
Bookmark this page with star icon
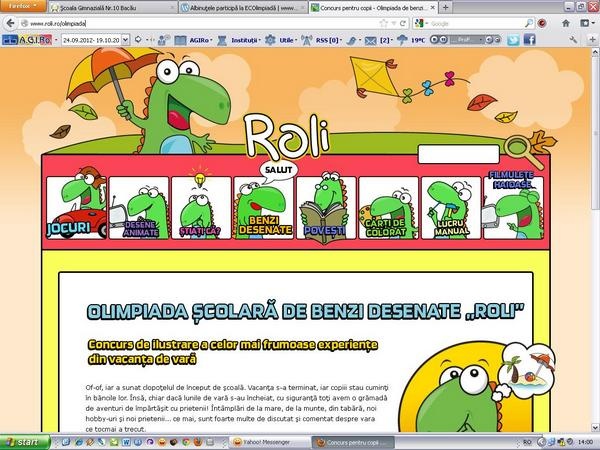pos(383,23)
